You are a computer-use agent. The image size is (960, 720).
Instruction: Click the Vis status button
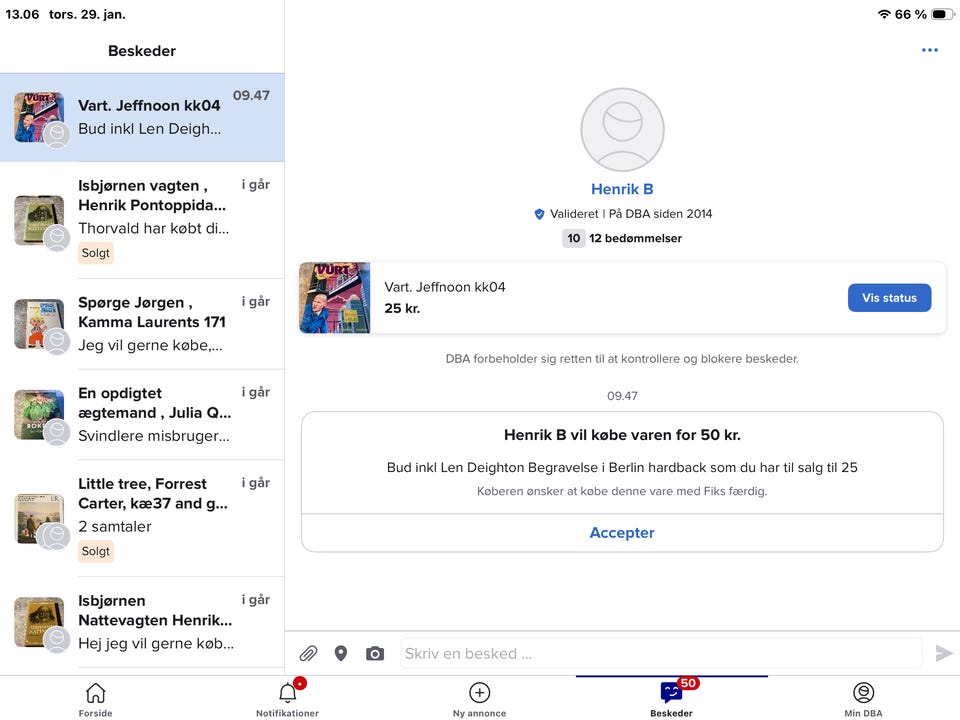pyautogui.click(x=889, y=298)
